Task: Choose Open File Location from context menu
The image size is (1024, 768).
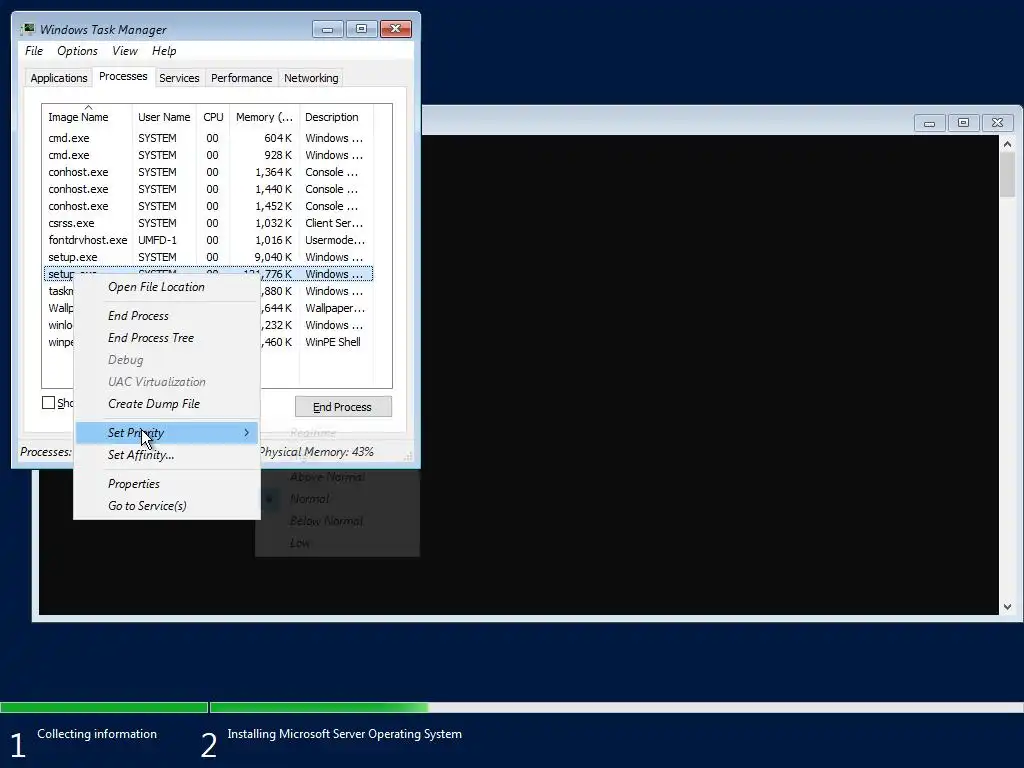Action: [x=167, y=287]
